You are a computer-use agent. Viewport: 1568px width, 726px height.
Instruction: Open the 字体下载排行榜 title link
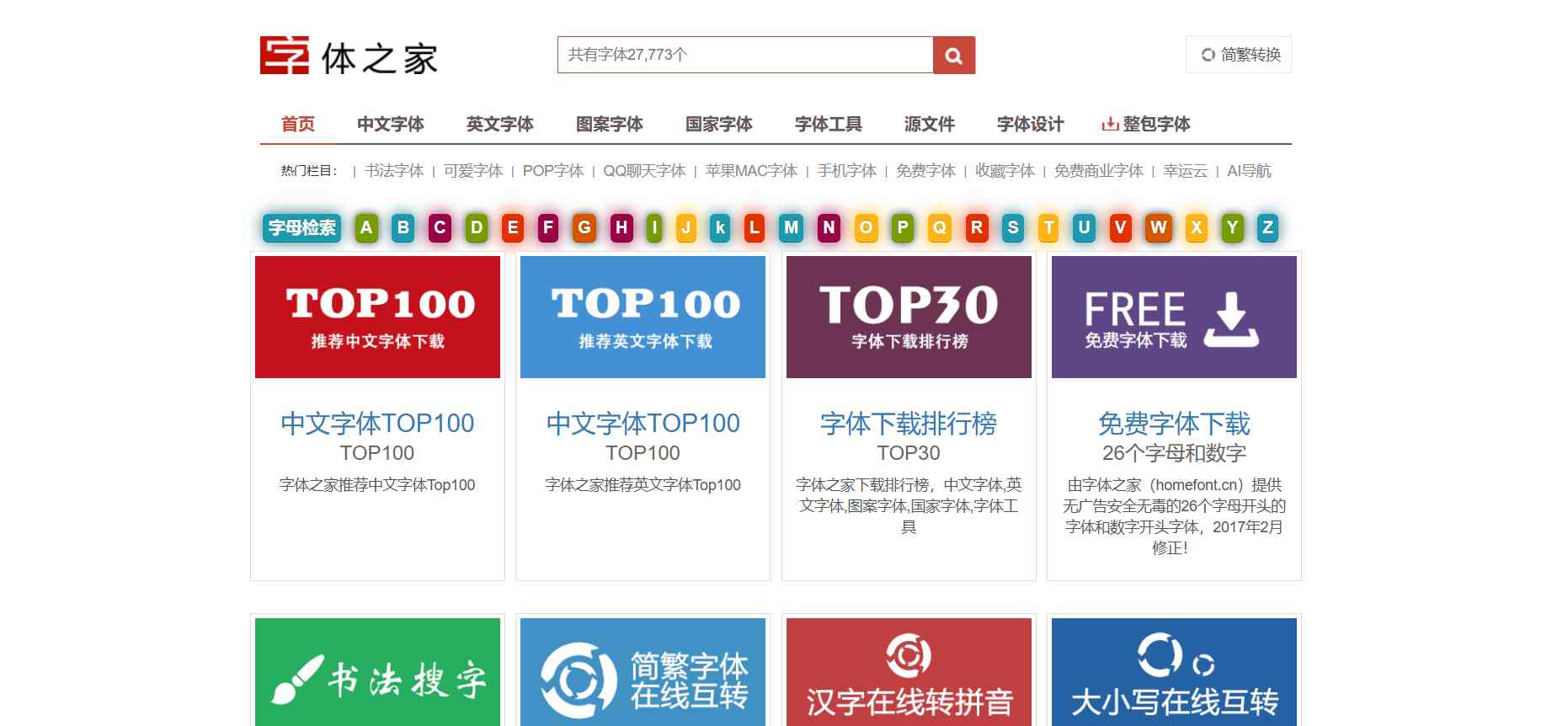point(909,423)
